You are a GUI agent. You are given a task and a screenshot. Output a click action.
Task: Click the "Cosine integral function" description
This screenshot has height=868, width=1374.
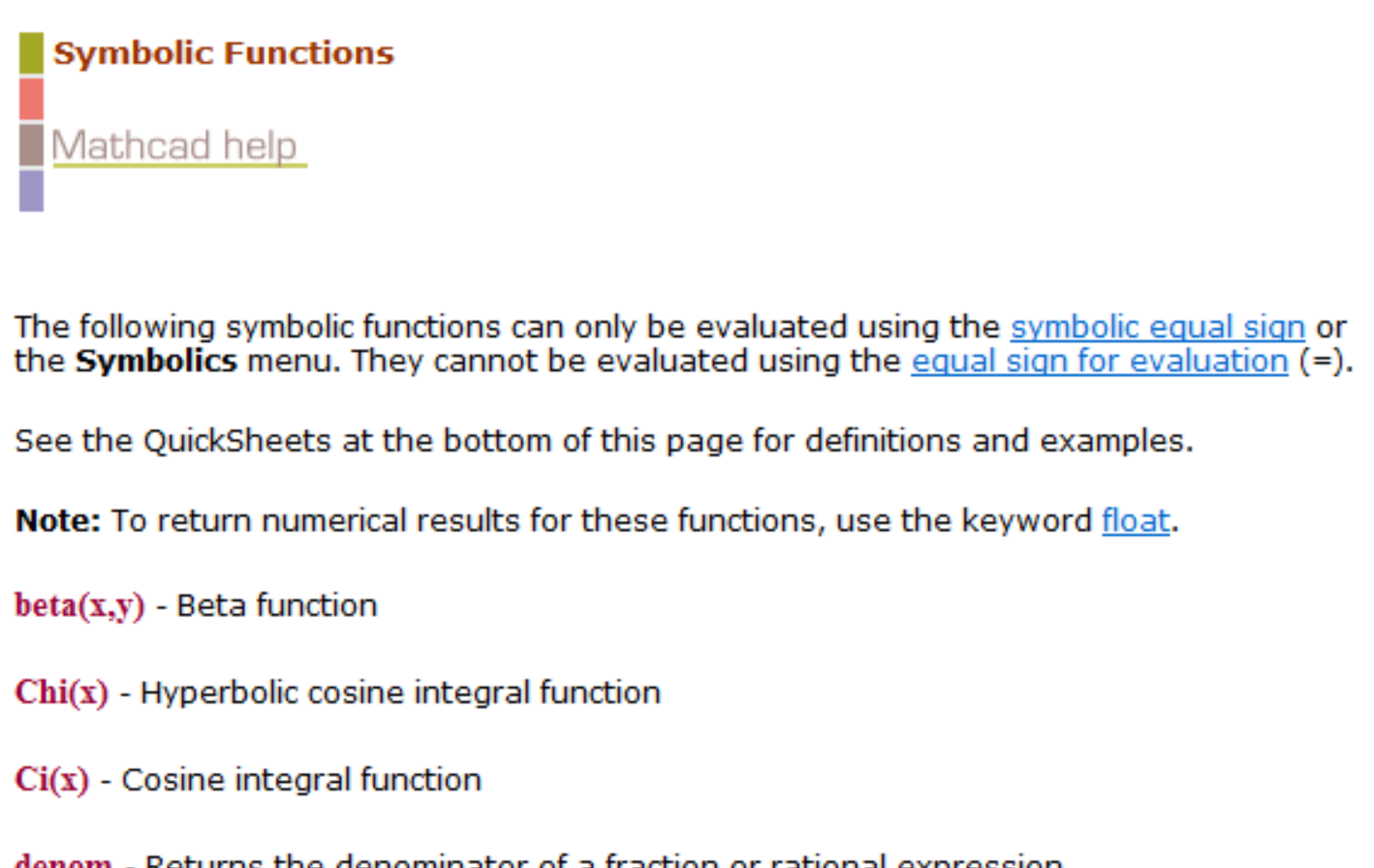pos(301,781)
